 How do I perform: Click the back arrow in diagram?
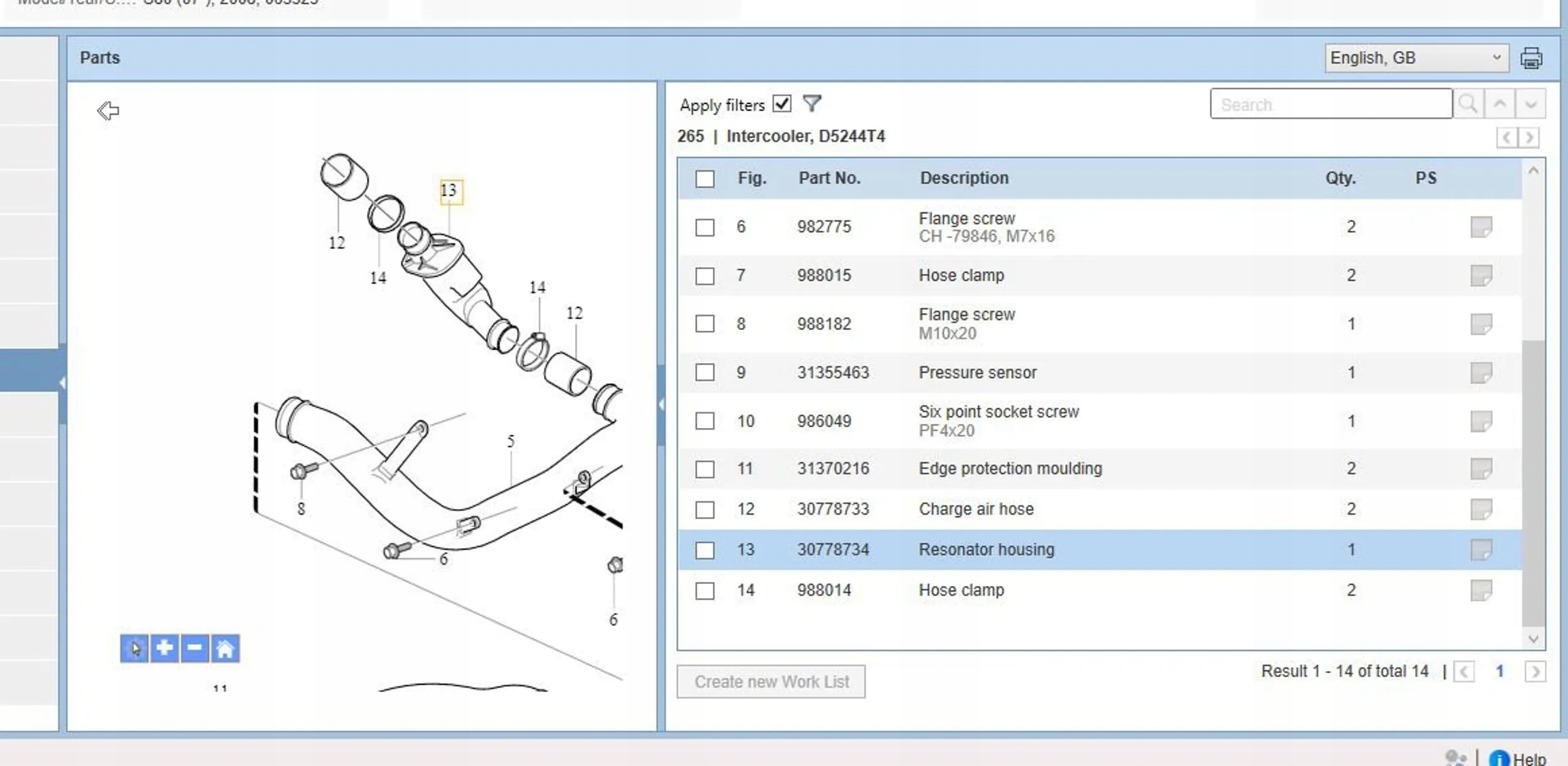point(108,111)
